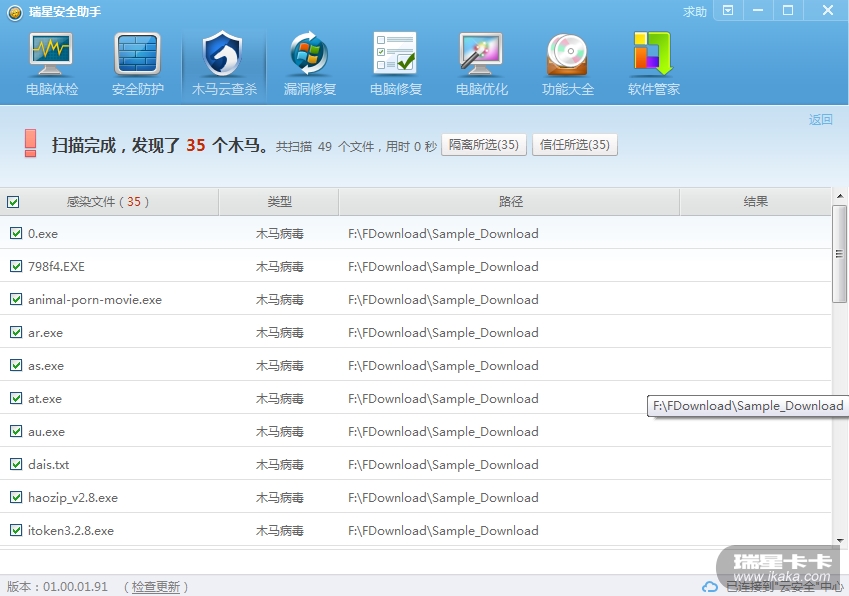Click the 隔离所选(35) quarantine button
The width and height of the screenshot is (849, 596).
[484, 145]
